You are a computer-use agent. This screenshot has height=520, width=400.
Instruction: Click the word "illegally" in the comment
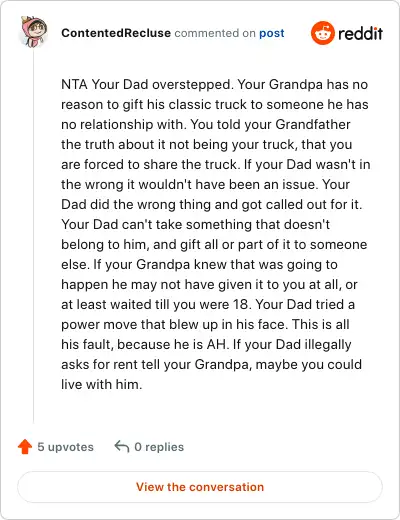coord(328,344)
